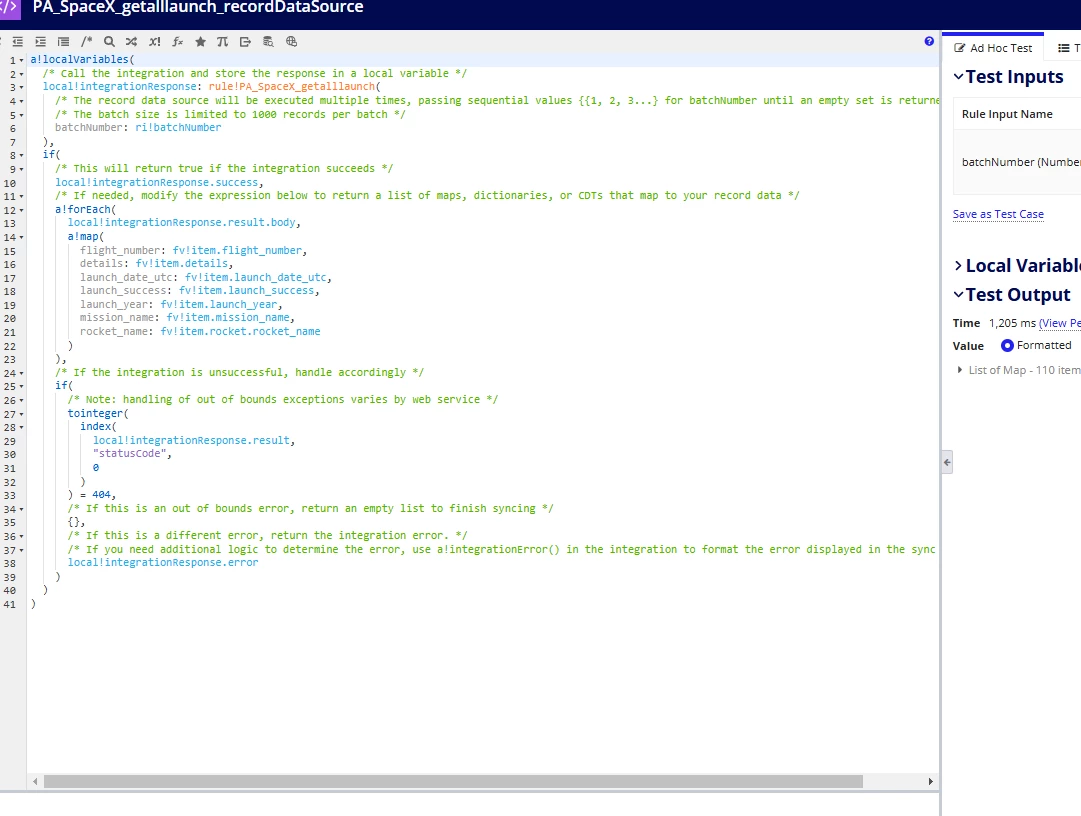Click the PA_SpaceX_getalllaunch_recordDataSource title
1081x816 pixels.
pyautogui.click(x=198, y=8)
